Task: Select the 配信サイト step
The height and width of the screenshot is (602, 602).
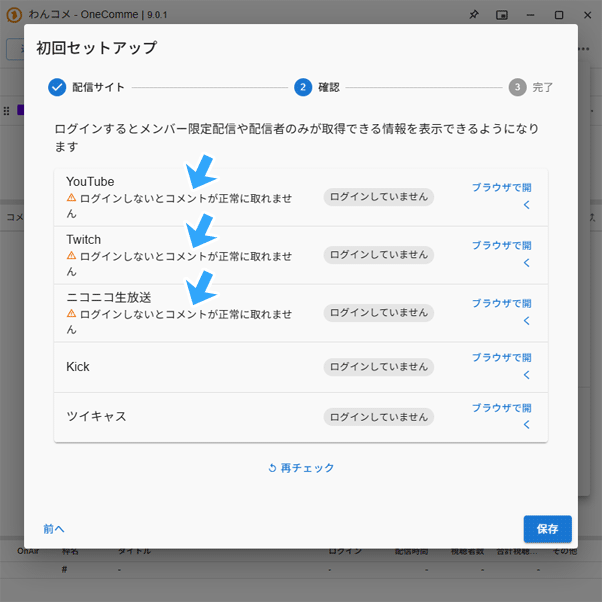Action: (x=86, y=87)
